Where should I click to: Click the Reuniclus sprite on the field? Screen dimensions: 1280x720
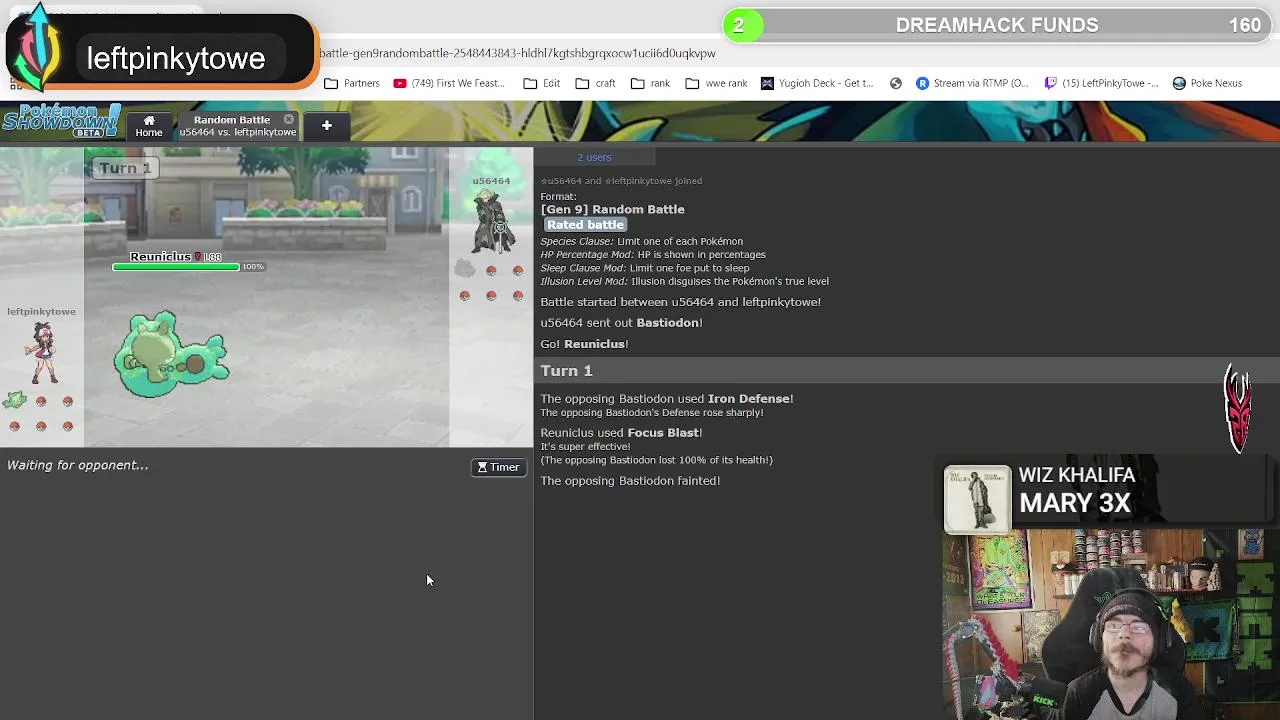coord(171,355)
